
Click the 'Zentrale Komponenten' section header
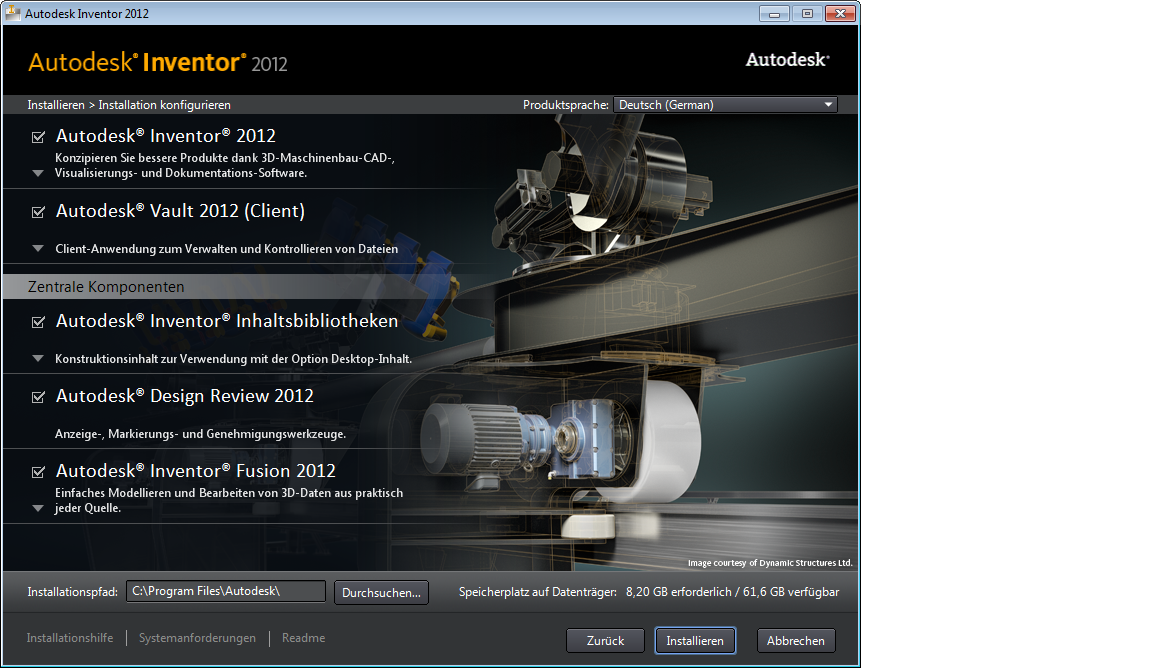[107, 287]
